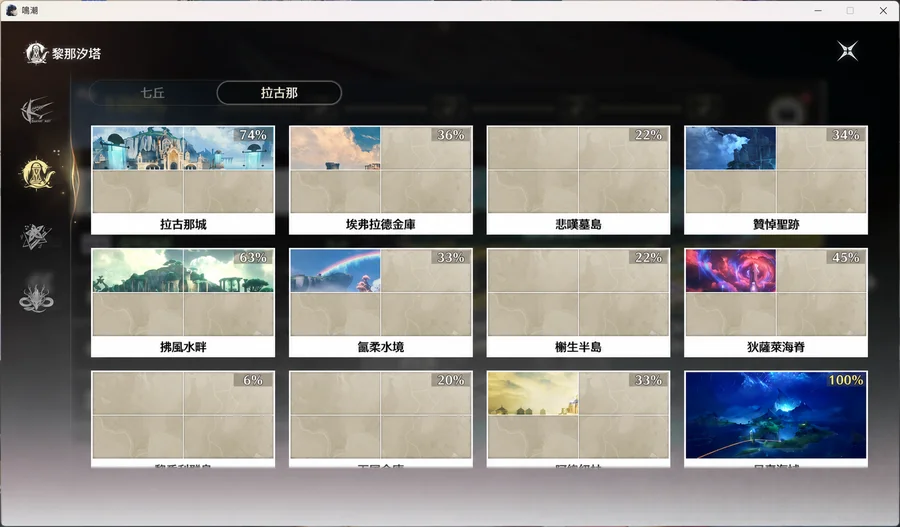Open the third sidebar star emblem icon
Screen dimensions: 900x527
coord(36,237)
